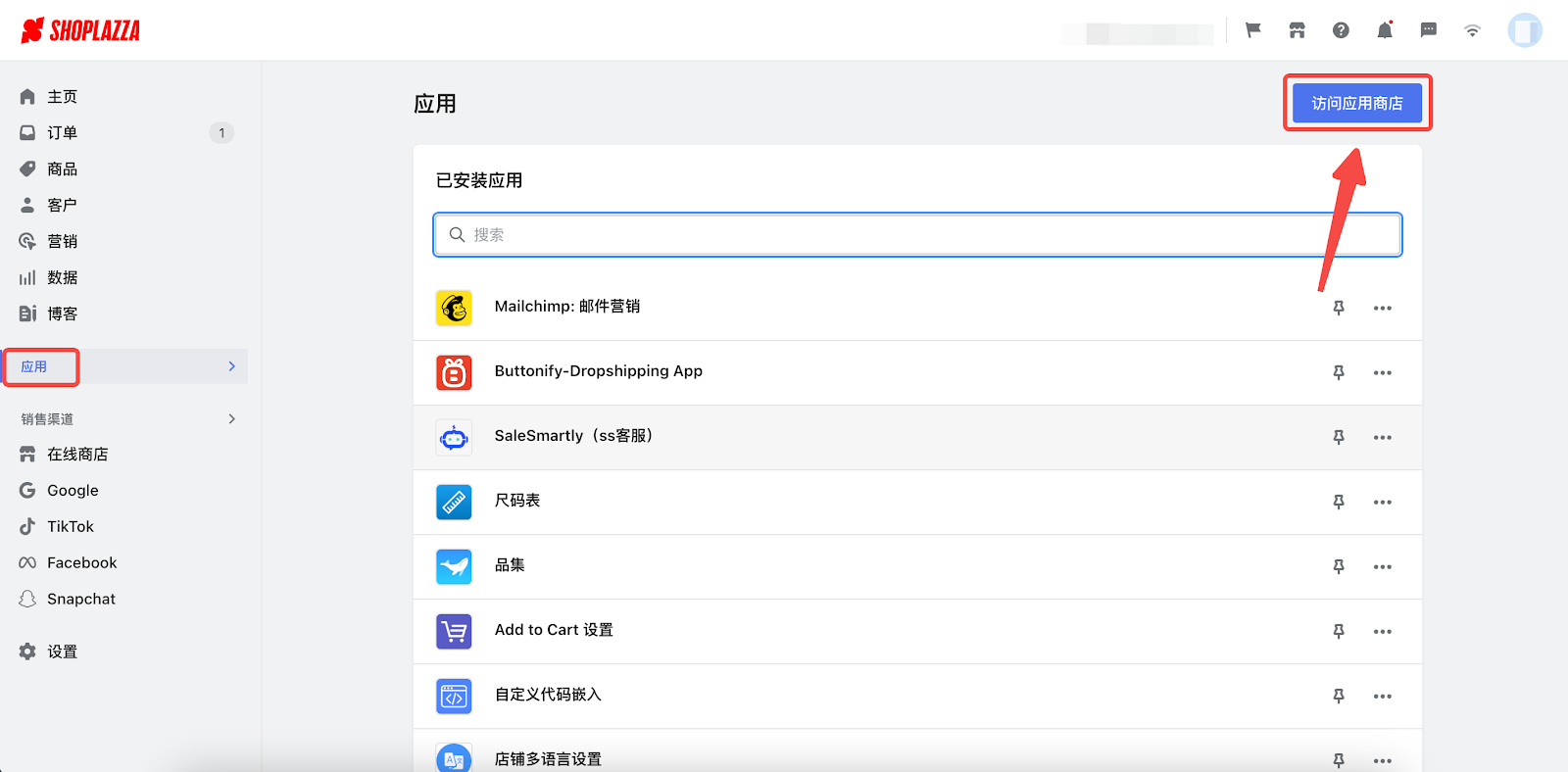Click 访问应用商店 button
This screenshot has height=772, width=1568.
(x=1357, y=103)
